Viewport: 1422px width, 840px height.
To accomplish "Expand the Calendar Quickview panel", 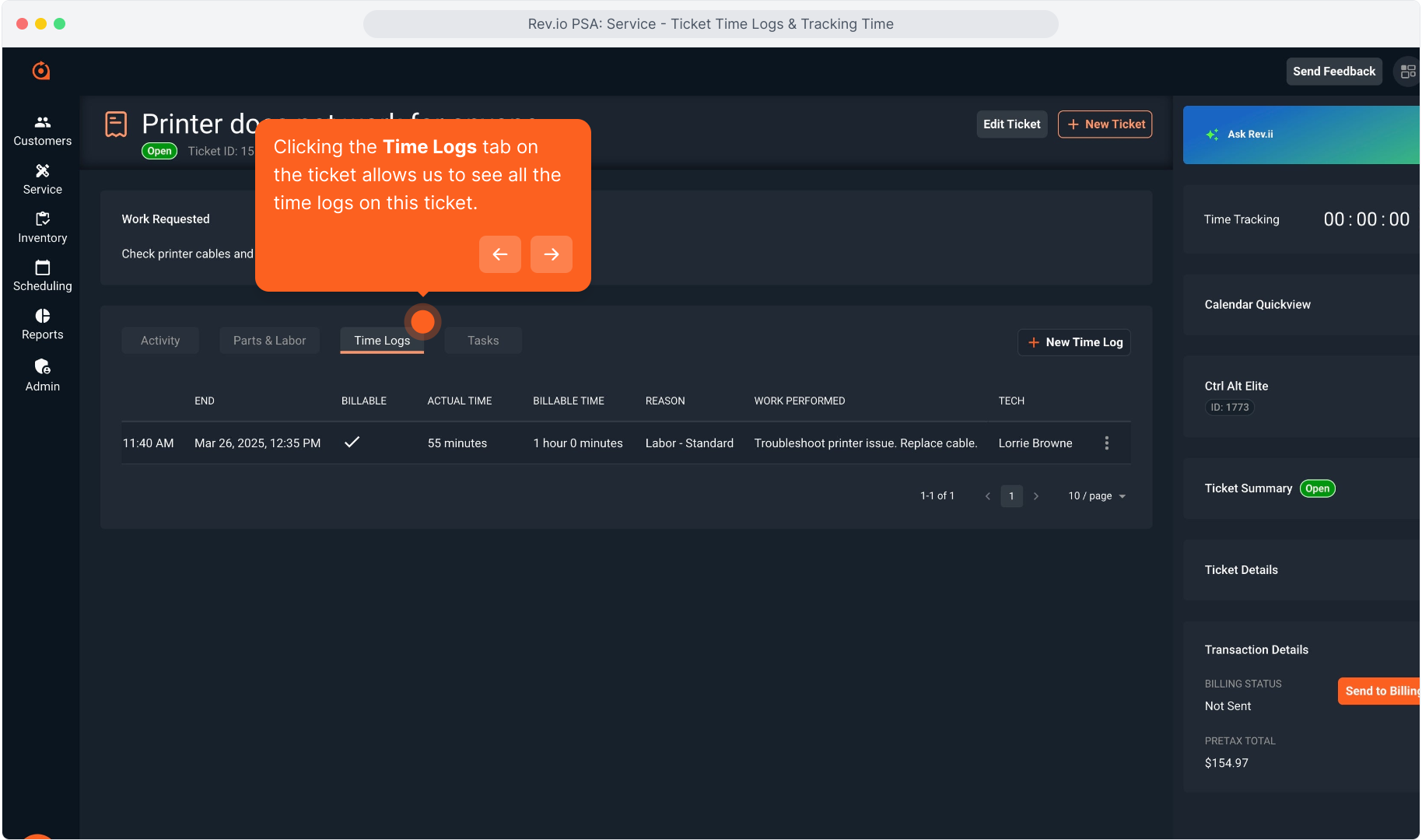I will tap(1257, 304).
